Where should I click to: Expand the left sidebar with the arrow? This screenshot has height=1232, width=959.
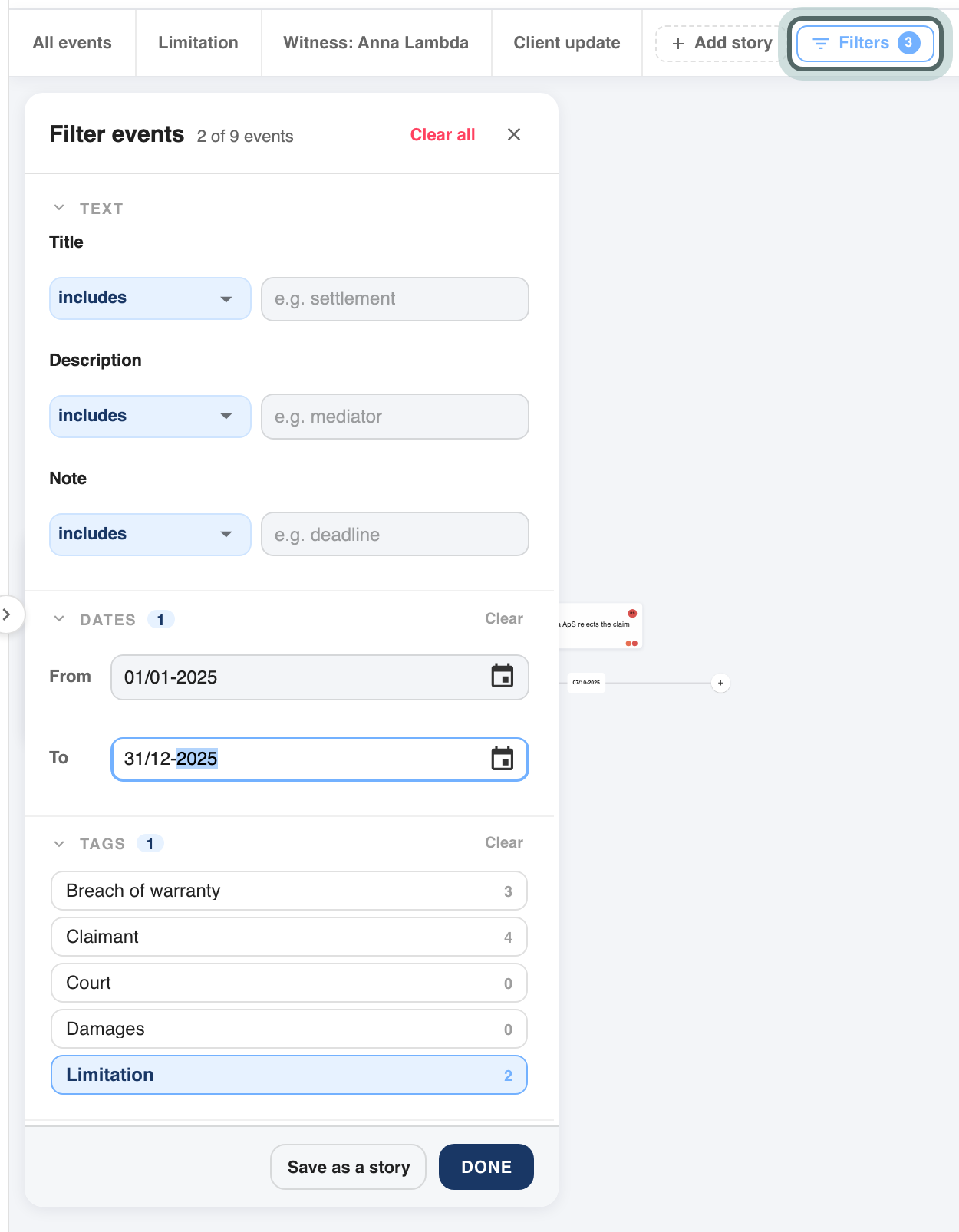coord(7,614)
